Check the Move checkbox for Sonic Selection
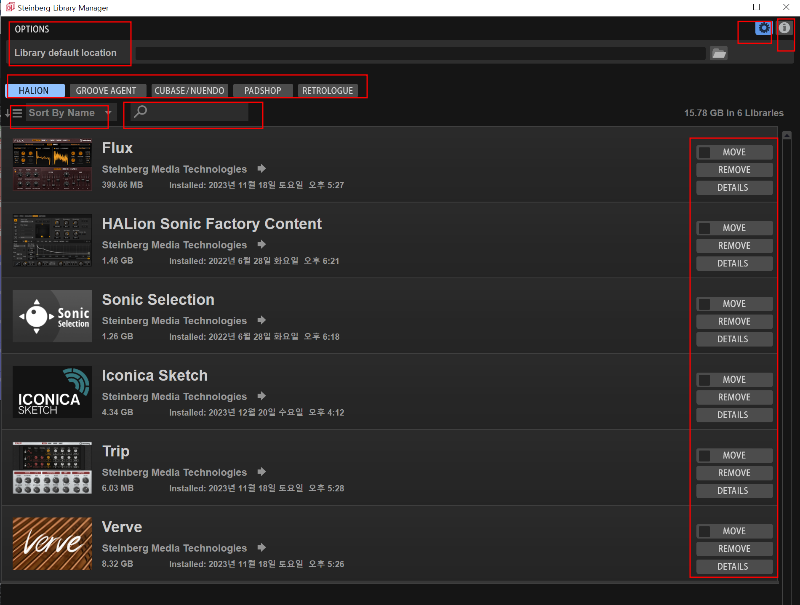The height and width of the screenshot is (605, 800). (x=705, y=304)
